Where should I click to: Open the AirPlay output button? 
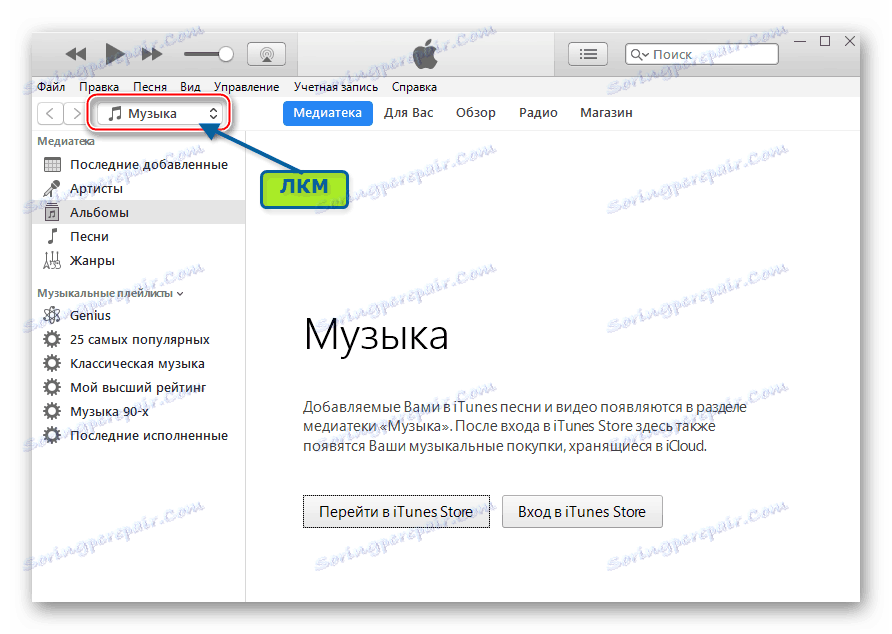click(x=266, y=54)
